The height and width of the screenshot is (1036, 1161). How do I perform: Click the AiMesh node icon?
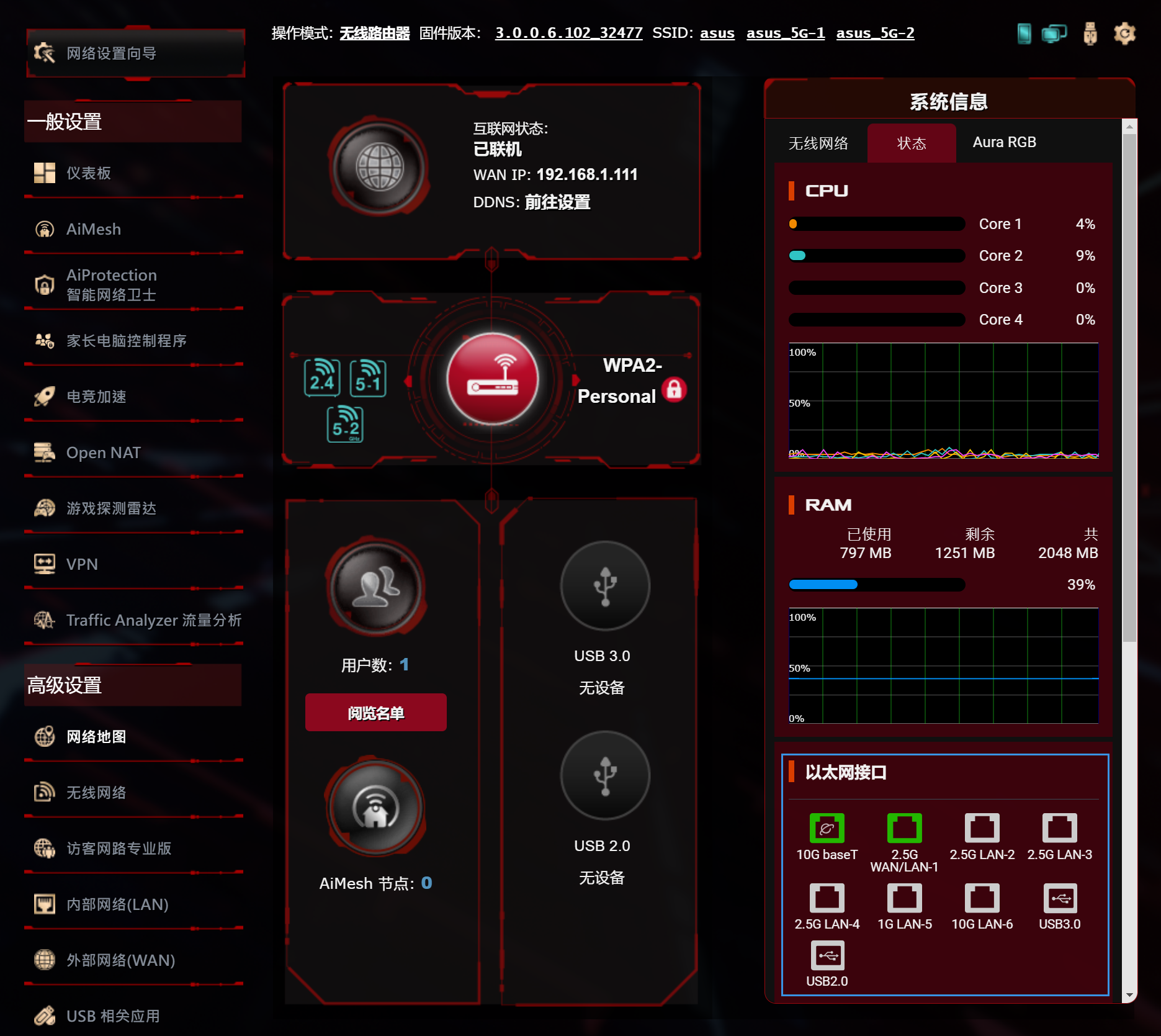[375, 808]
